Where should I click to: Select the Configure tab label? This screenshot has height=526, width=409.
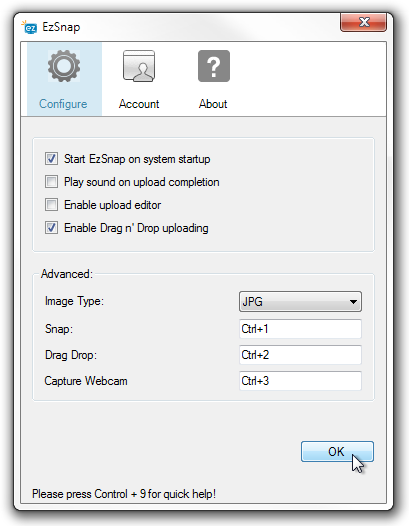tap(63, 104)
